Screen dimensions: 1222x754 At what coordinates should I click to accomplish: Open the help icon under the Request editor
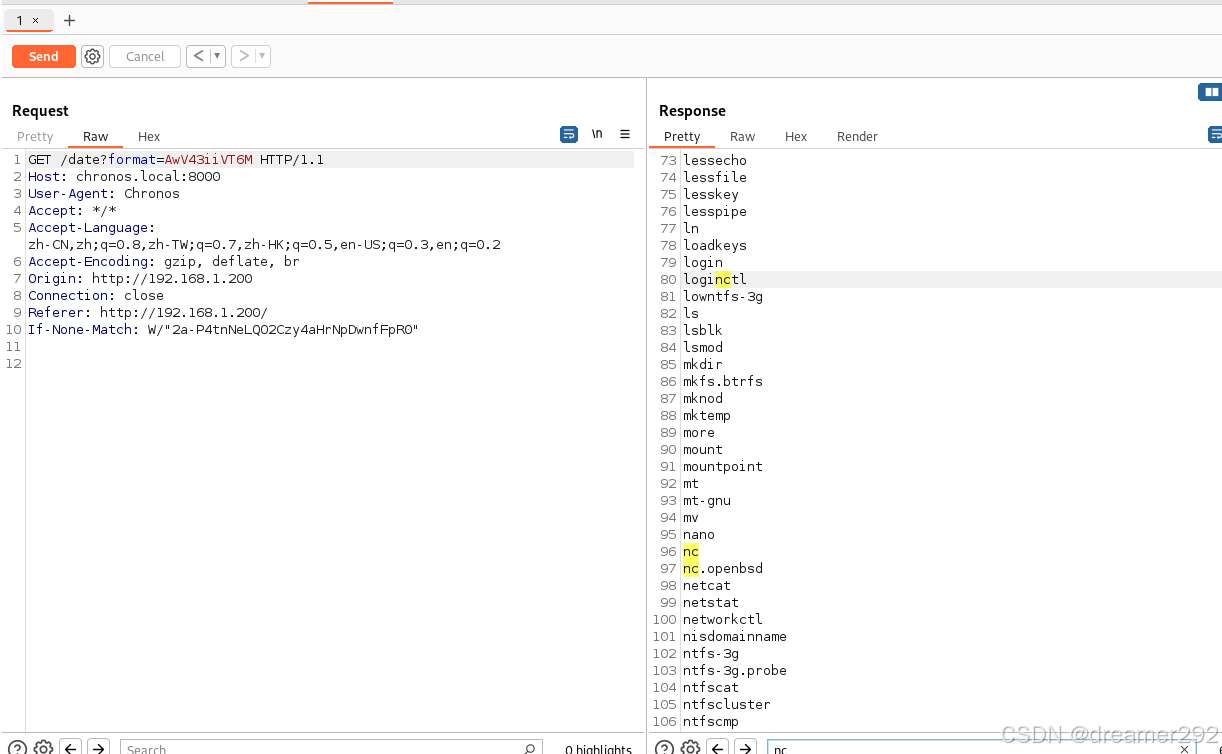(16, 748)
